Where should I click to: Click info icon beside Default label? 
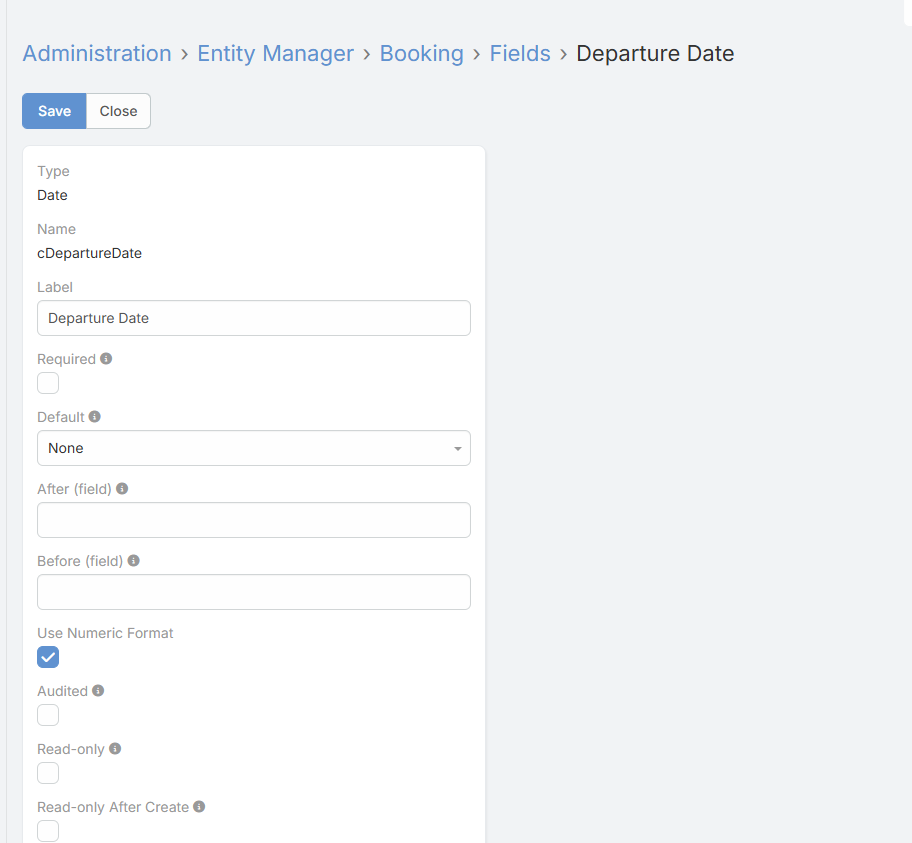[95, 417]
